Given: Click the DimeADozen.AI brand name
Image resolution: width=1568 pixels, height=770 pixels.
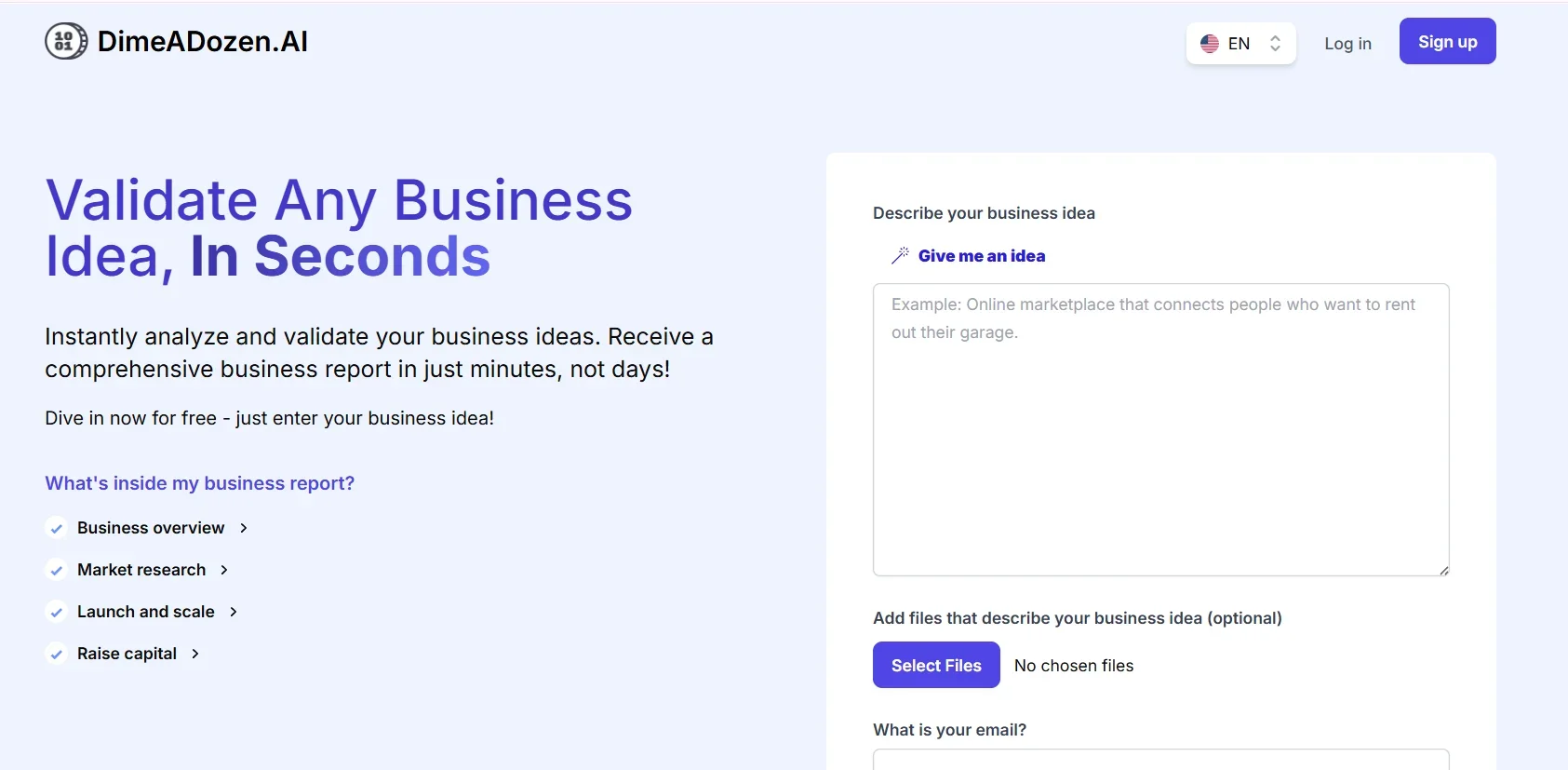Looking at the screenshot, I should click(x=202, y=41).
